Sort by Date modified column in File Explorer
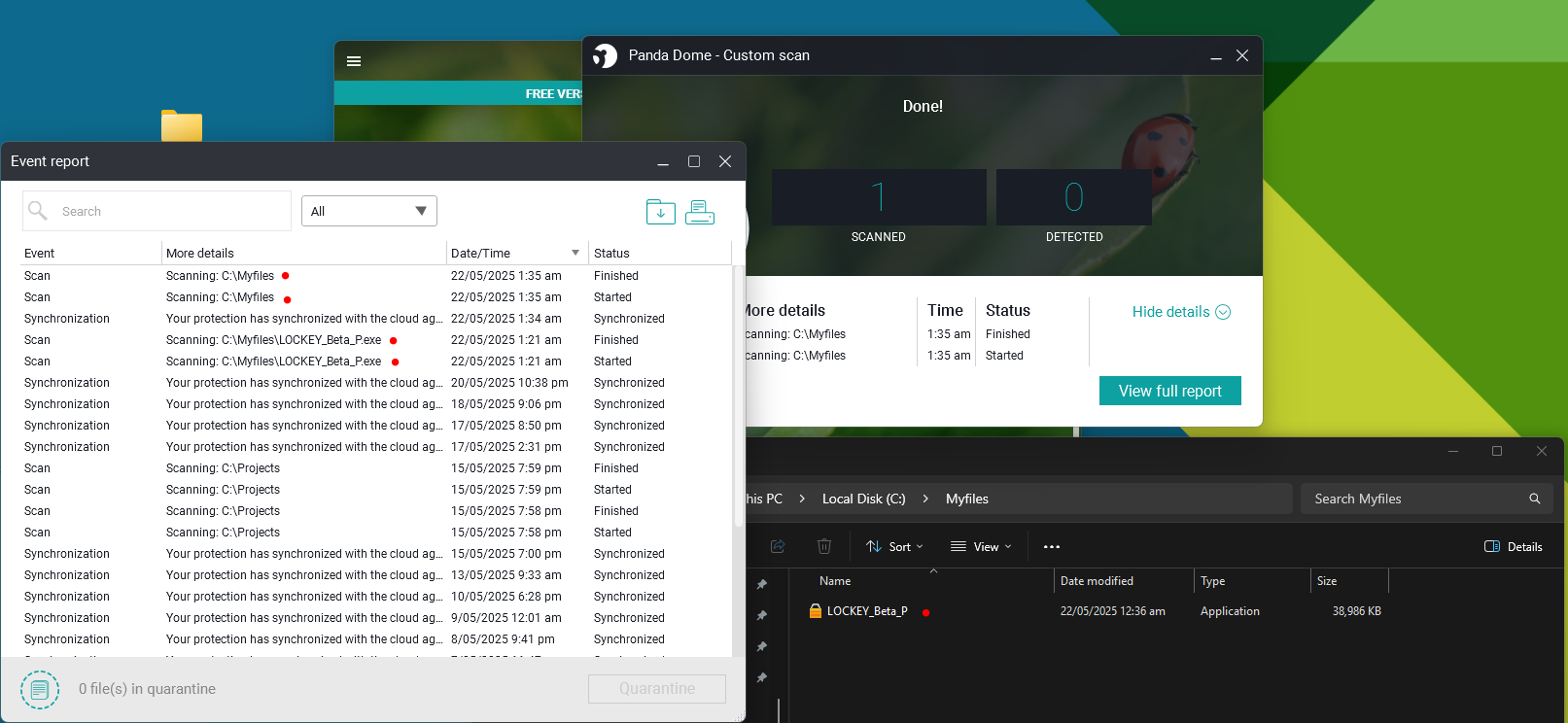 pyautogui.click(x=1125, y=581)
